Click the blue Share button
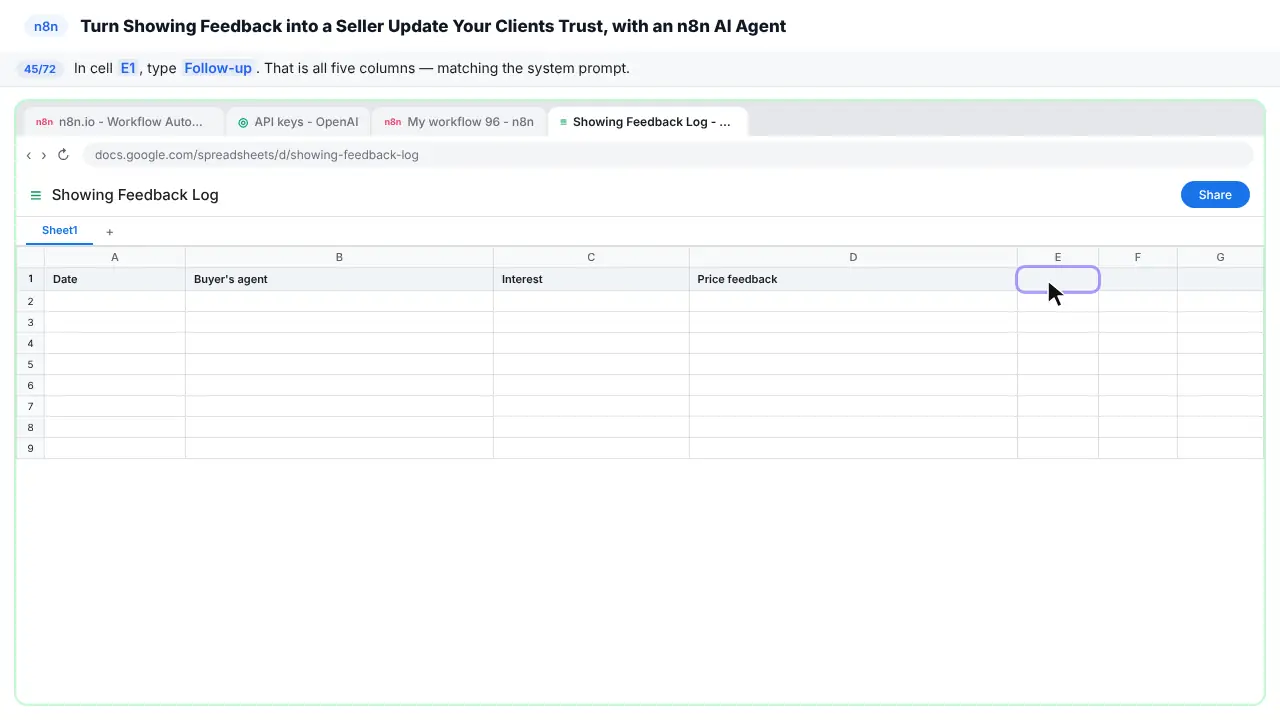The width and height of the screenshot is (1280, 720). 1215,195
